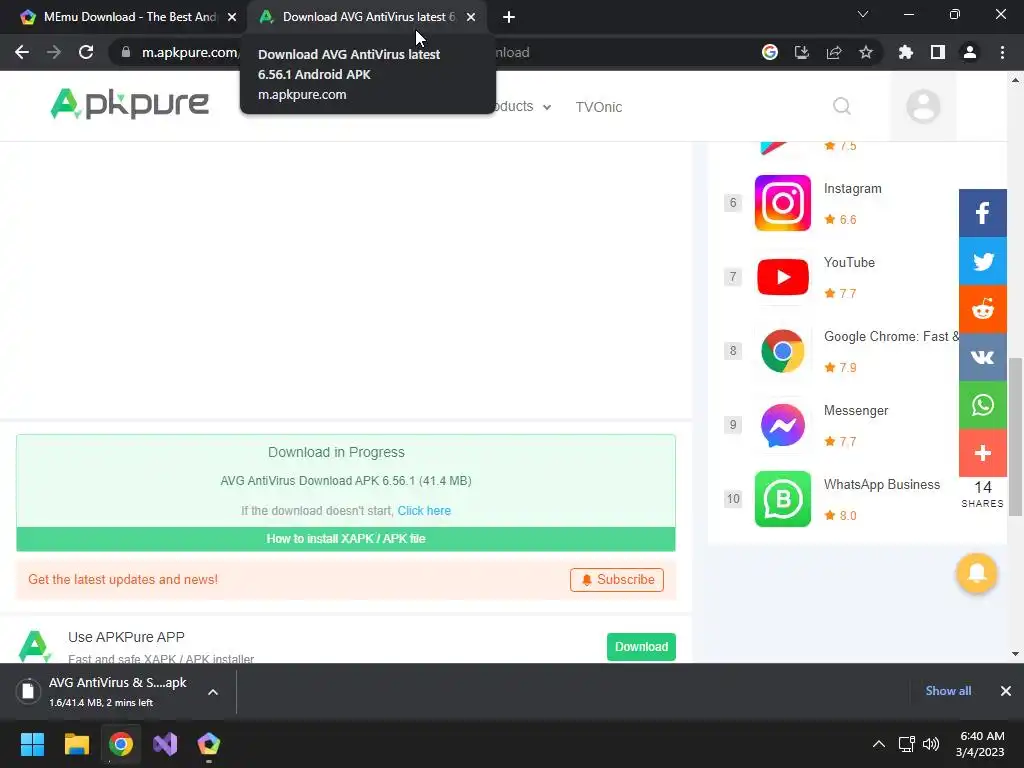Expand the tab search dropdown
The image size is (1024, 768).
coord(863,14)
